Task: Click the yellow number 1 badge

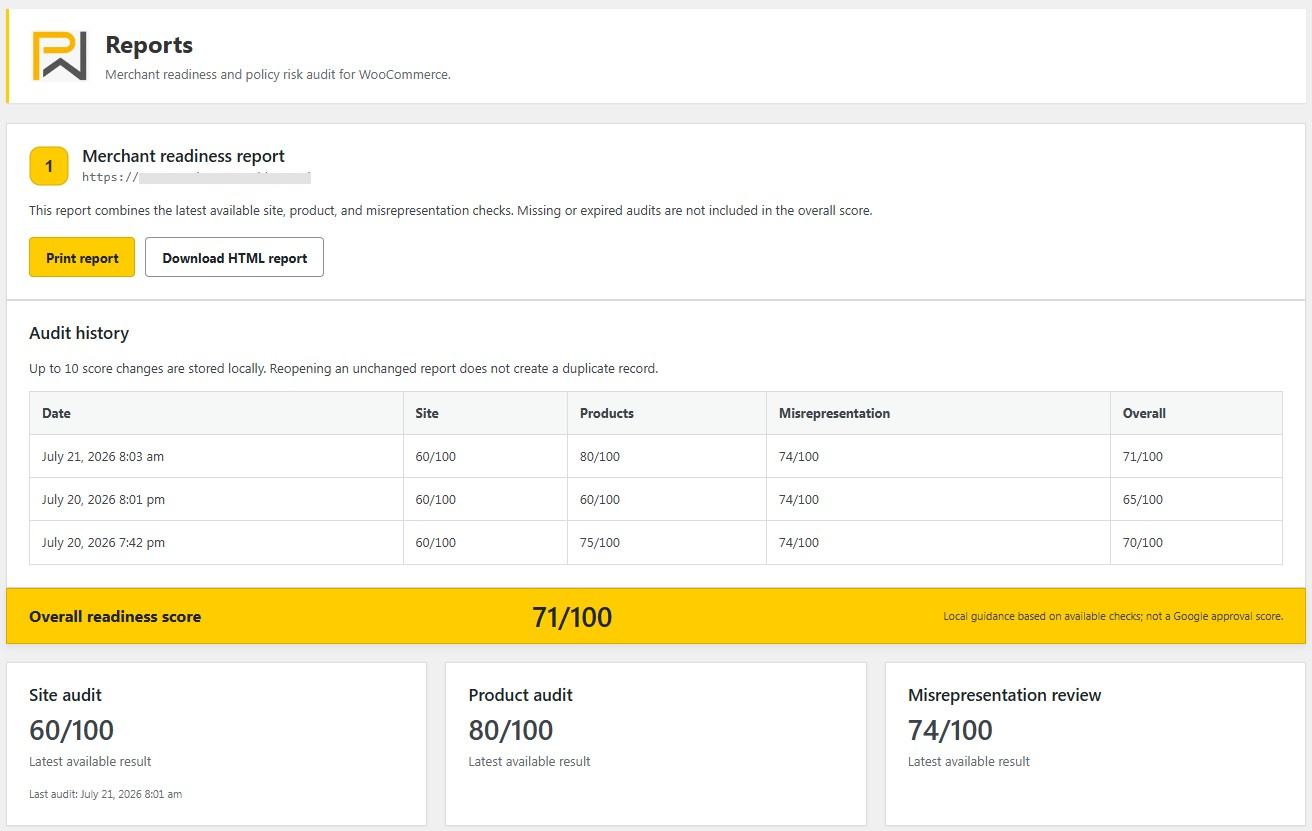Action: point(49,166)
